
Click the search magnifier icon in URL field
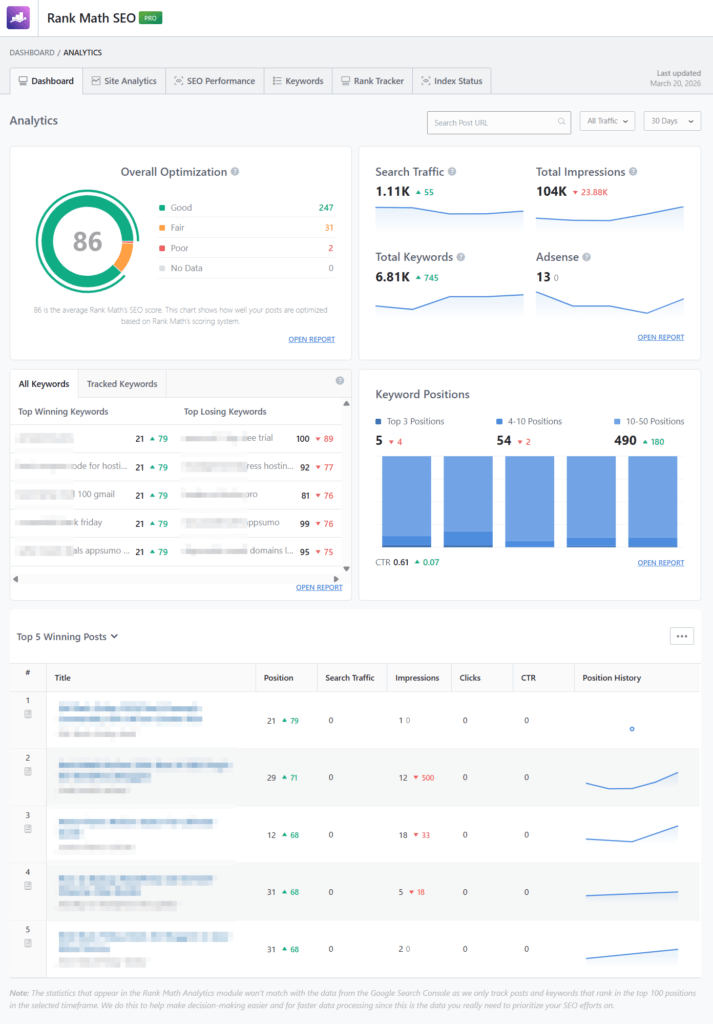click(x=562, y=121)
